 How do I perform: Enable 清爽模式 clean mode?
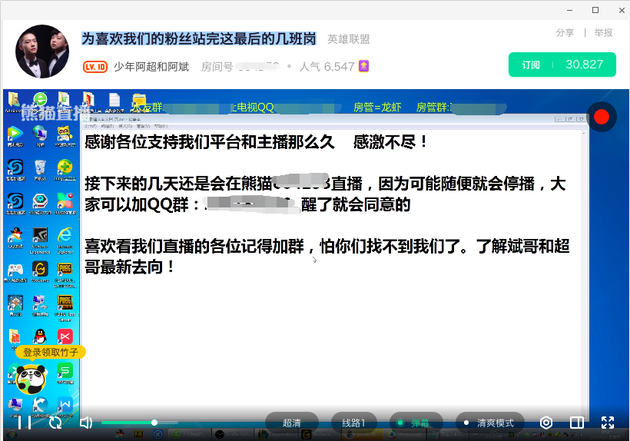coord(489,423)
